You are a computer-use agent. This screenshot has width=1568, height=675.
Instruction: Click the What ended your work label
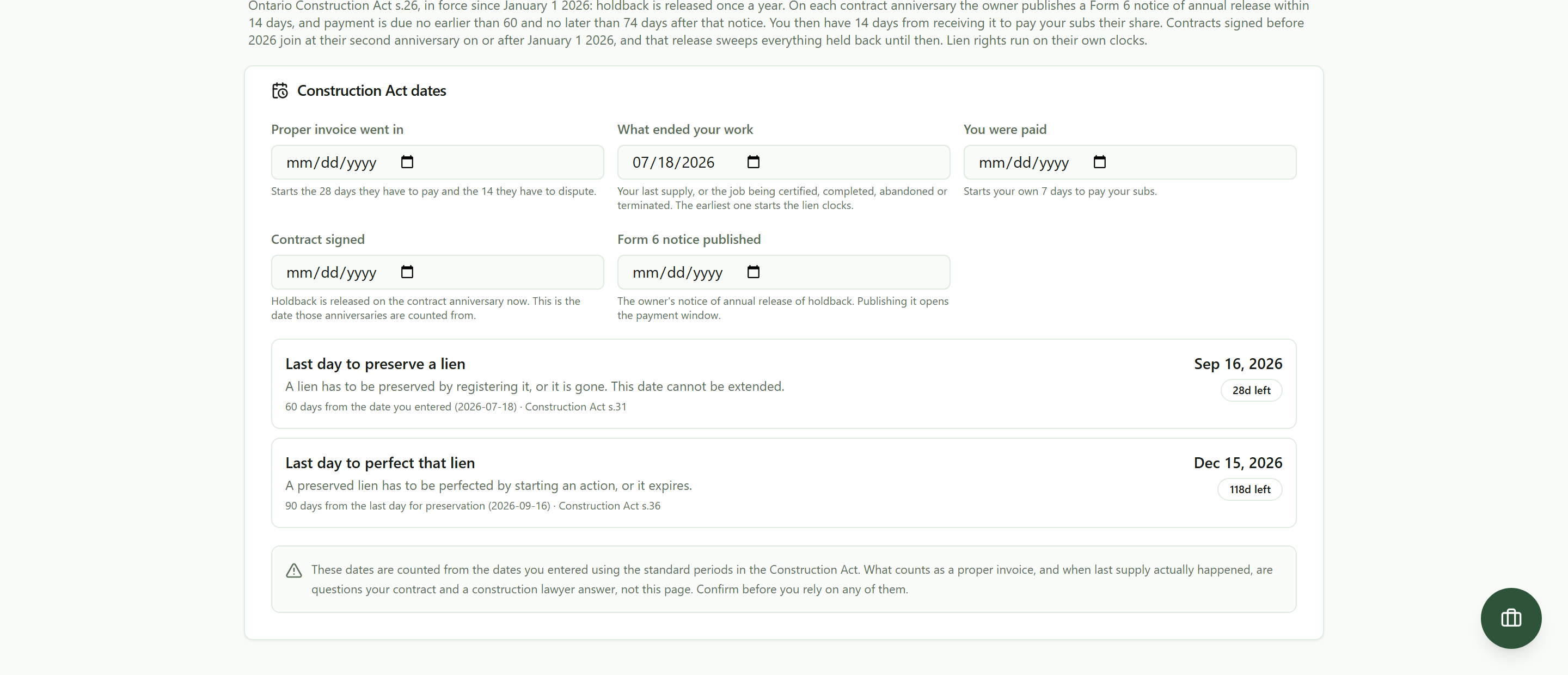pos(685,130)
